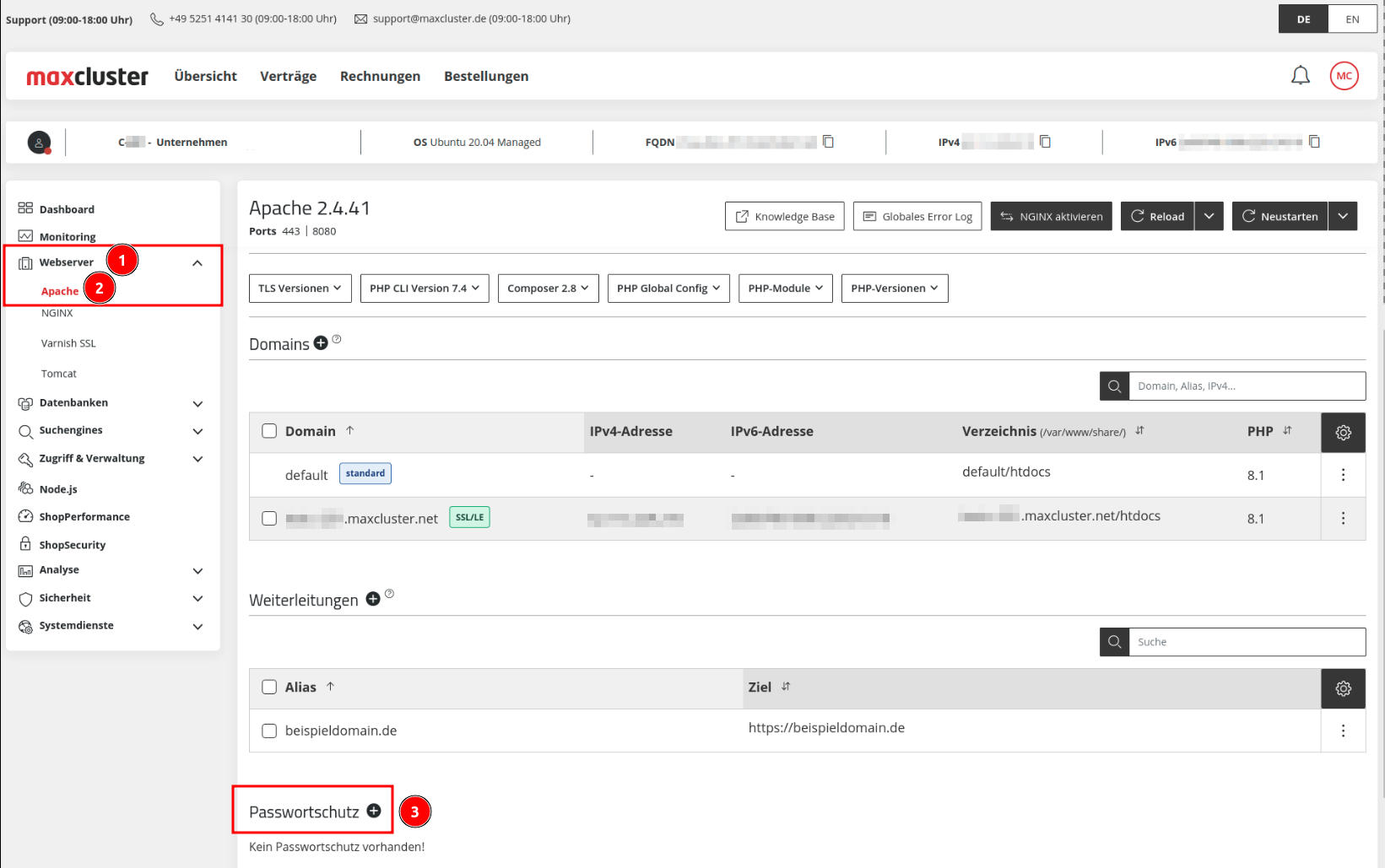The width and height of the screenshot is (1385, 868).
Task: Expand the PHP-Module dropdown
Action: pyautogui.click(x=785, y=288)
